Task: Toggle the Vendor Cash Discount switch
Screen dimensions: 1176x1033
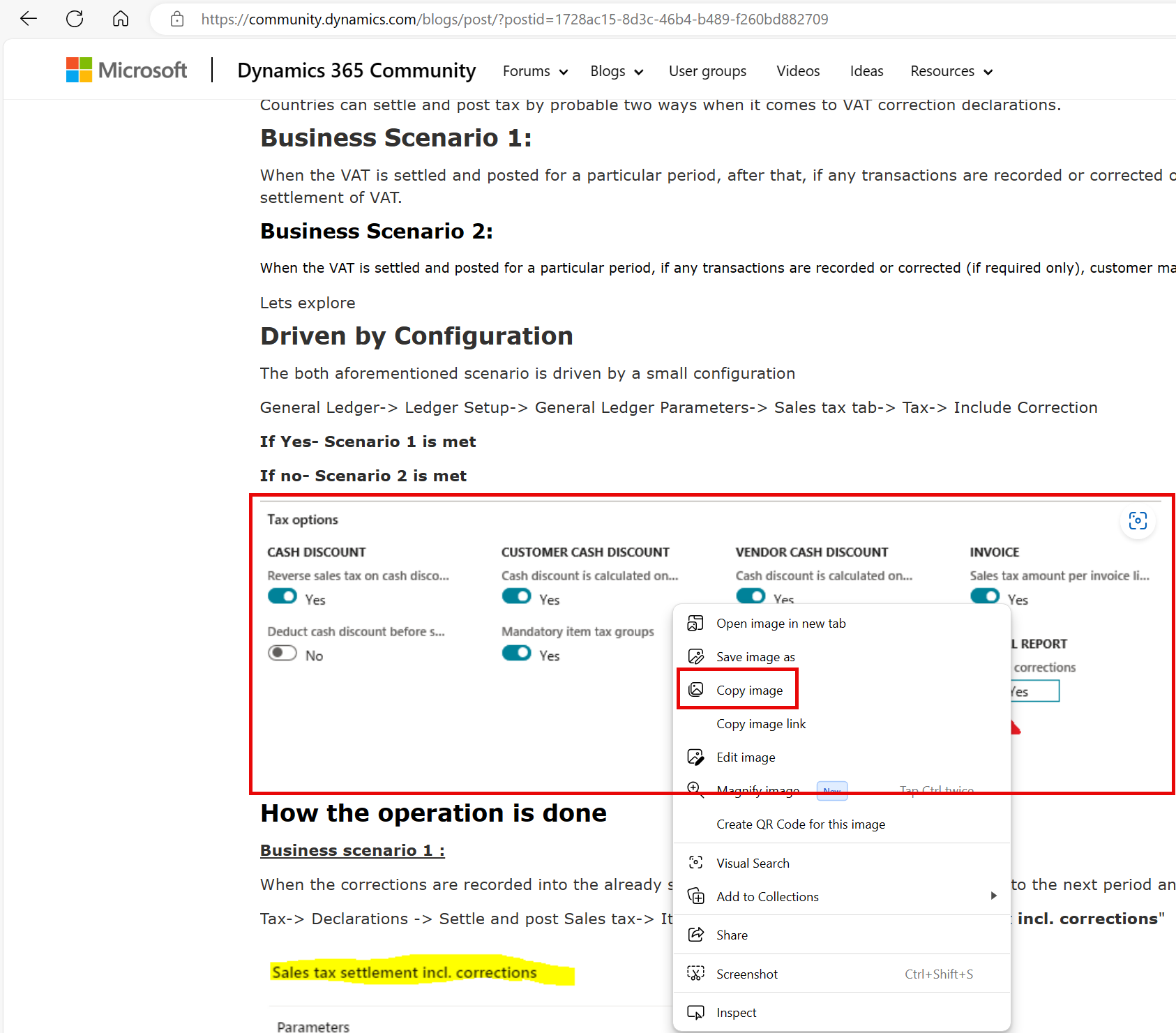Action: click(751, 596)
